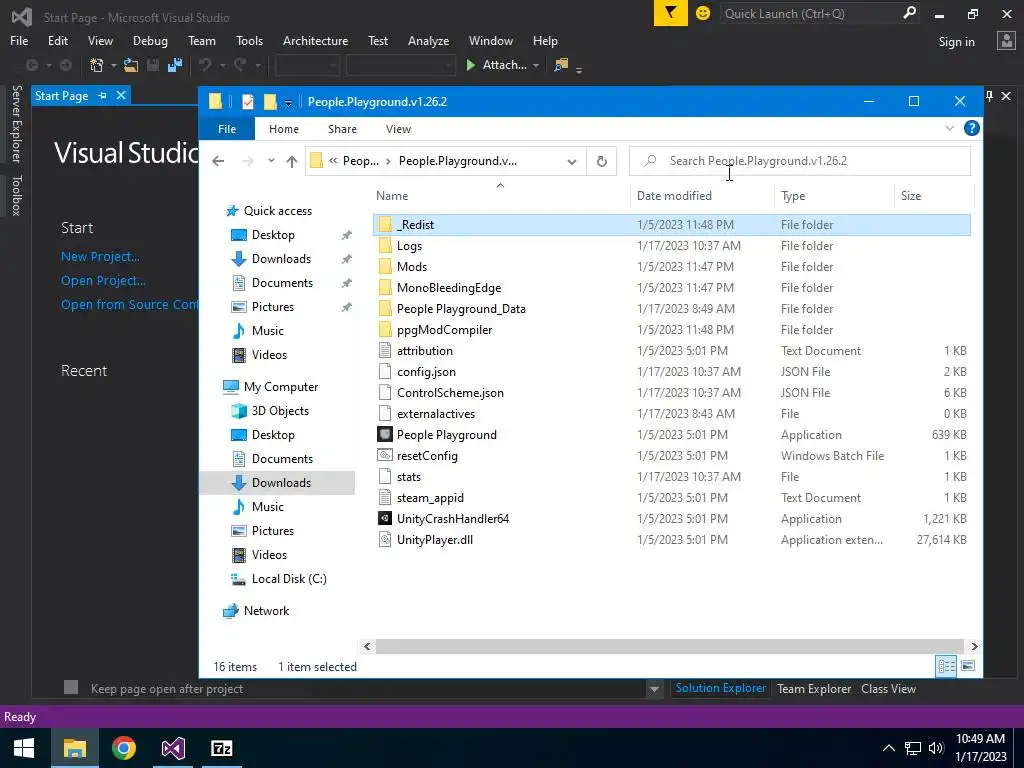Click the taskbar volume speaker icon
Viewport: 1024px width, 768px height.
[936, 748]
